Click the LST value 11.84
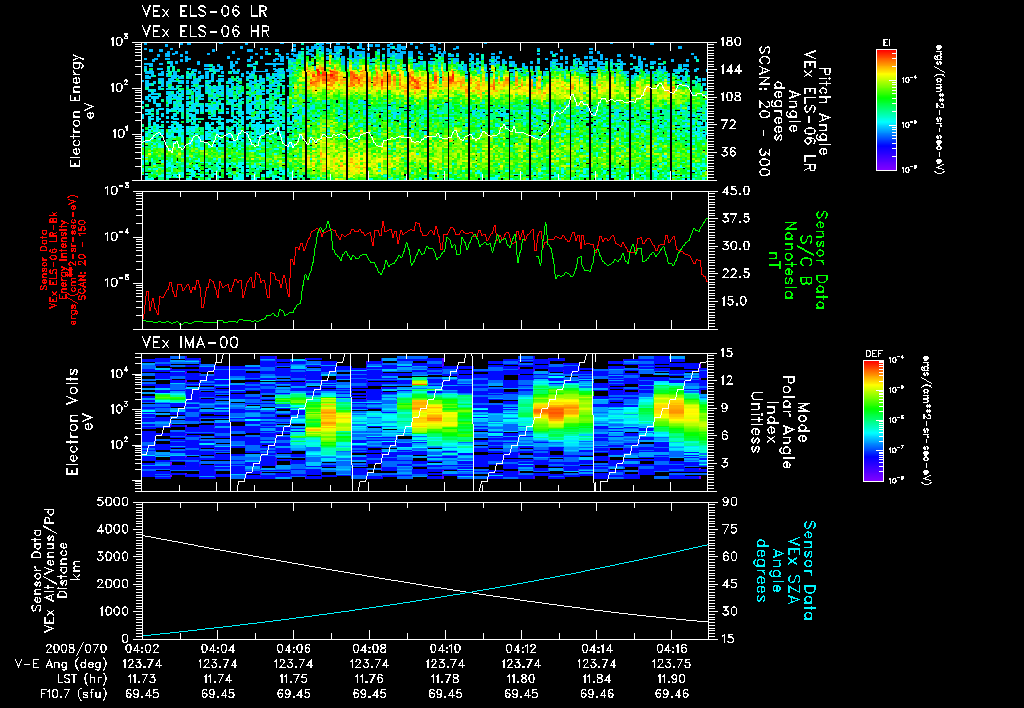This screenshot has width=1024, height=708. (597, 679)
